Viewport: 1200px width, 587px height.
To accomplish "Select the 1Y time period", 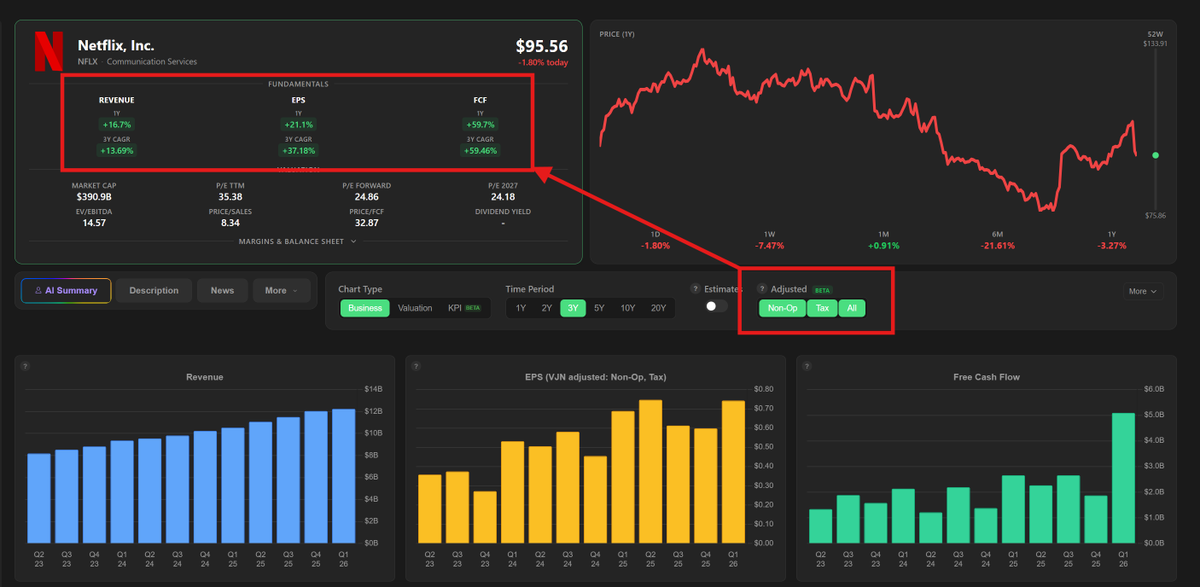I will pos(521,308).
